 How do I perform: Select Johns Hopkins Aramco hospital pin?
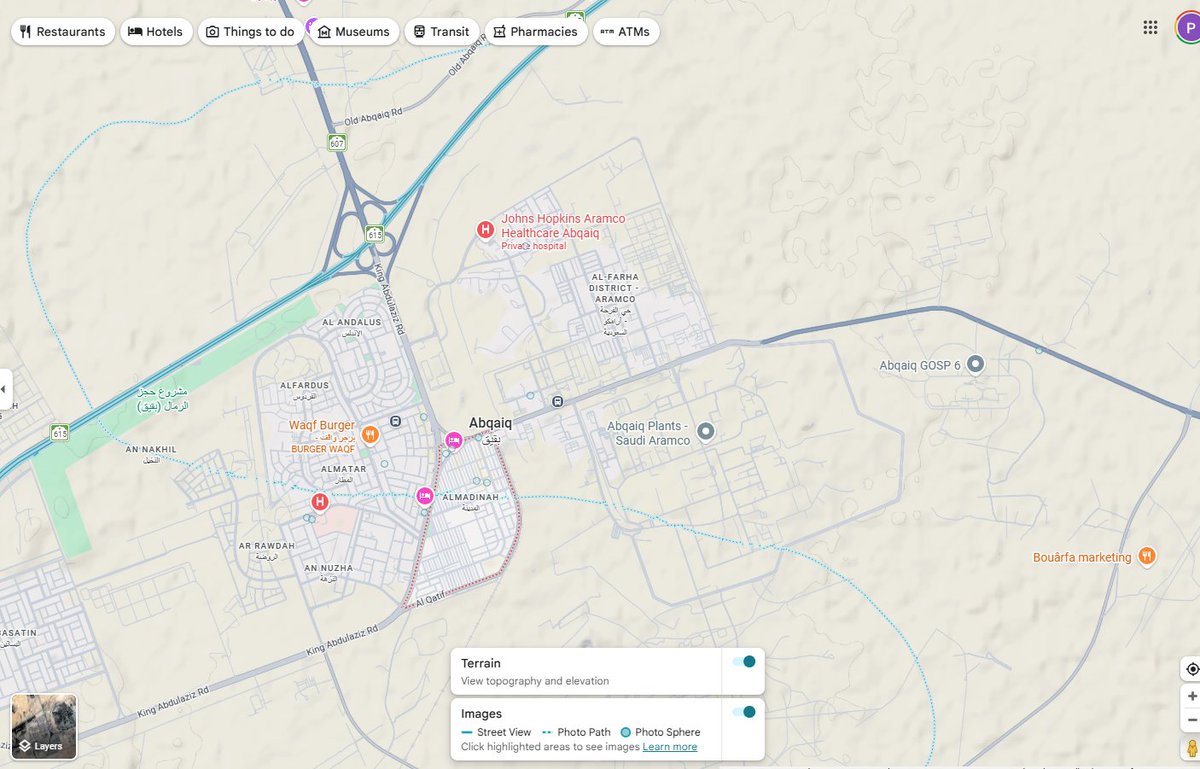point(485,231)
